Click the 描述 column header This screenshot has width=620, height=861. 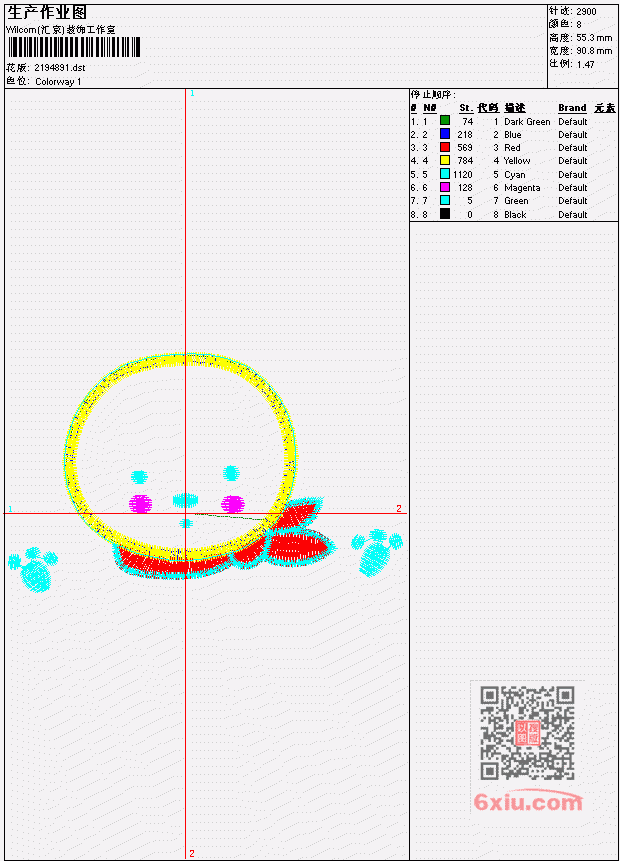[515, 108]
